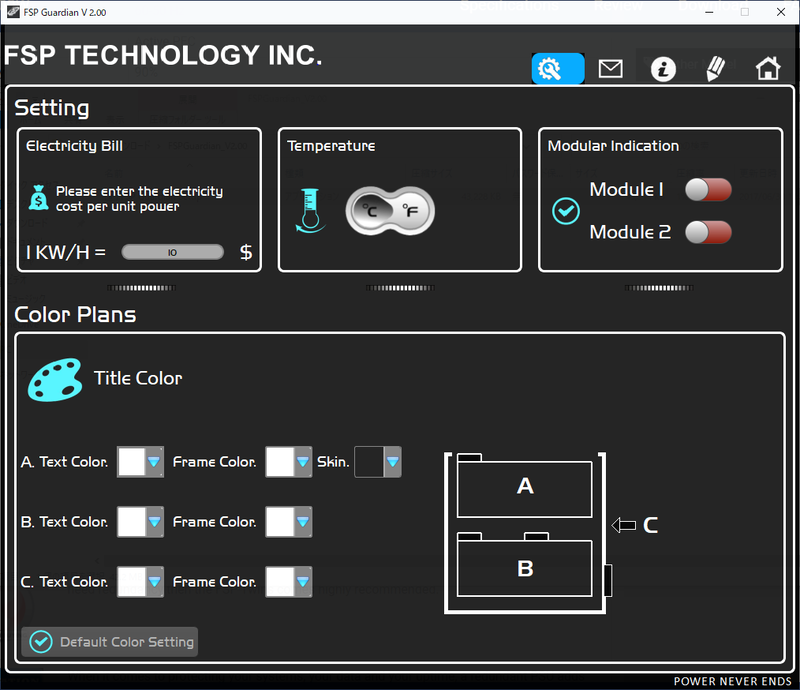
Task: Open the A. Text Color dropdown arrow
Action: pos(154,462)
